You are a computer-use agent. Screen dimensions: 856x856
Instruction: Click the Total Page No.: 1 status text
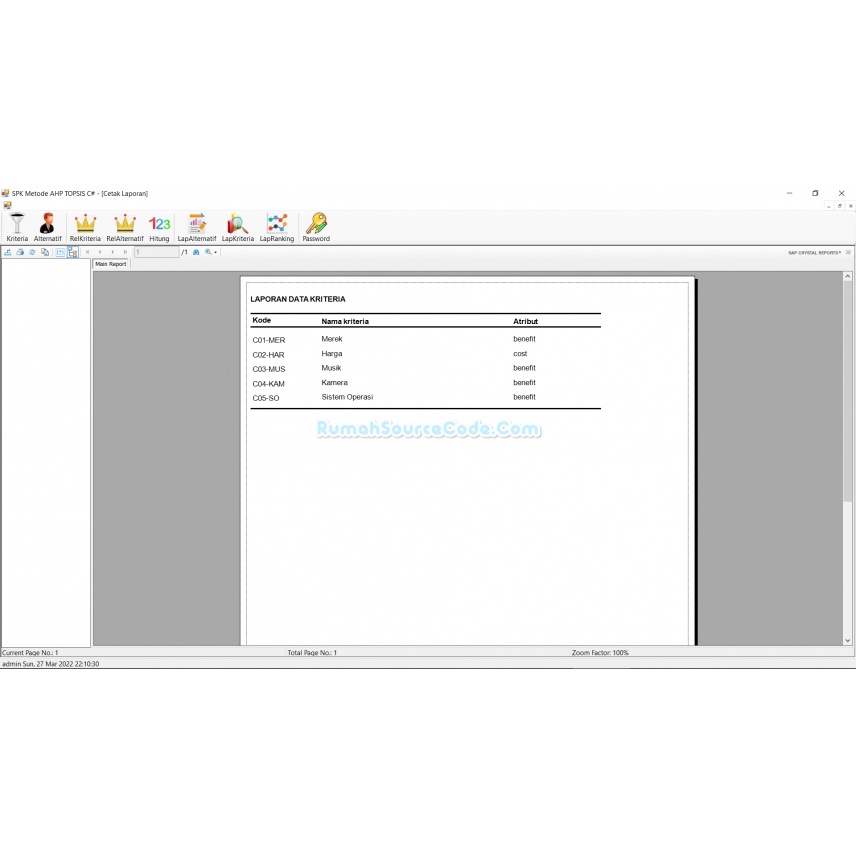312,652
